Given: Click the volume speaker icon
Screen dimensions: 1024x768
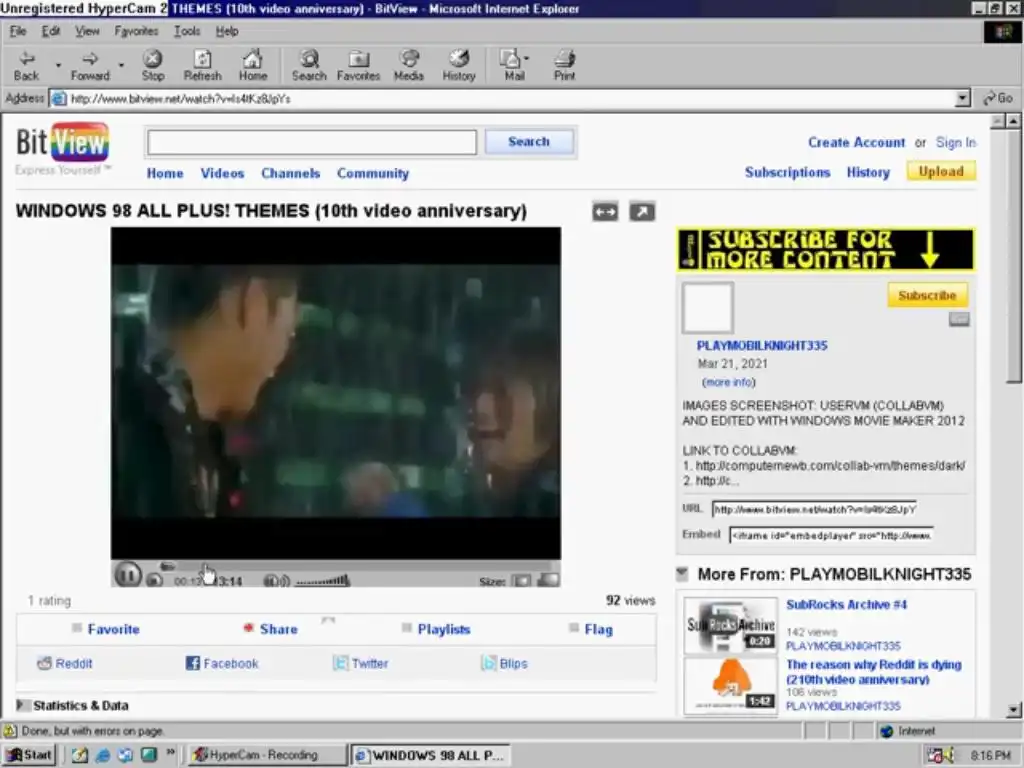Looking at the screenshot, I should tap(276, 581).
